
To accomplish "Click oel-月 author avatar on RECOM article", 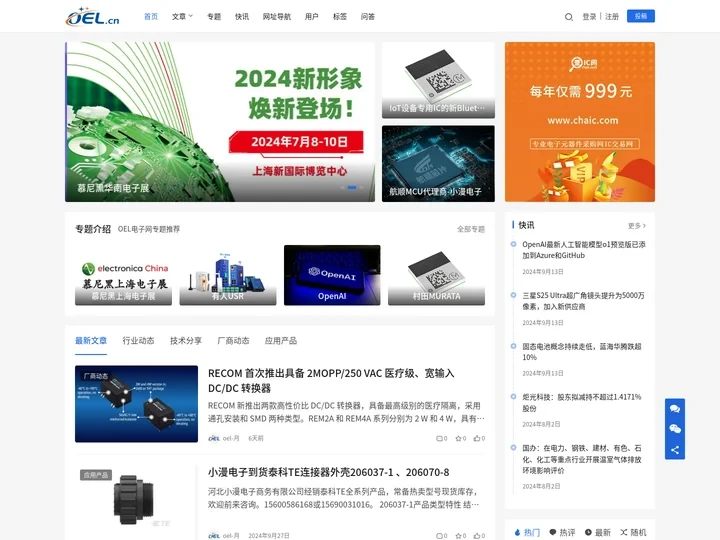I will 214,439.
